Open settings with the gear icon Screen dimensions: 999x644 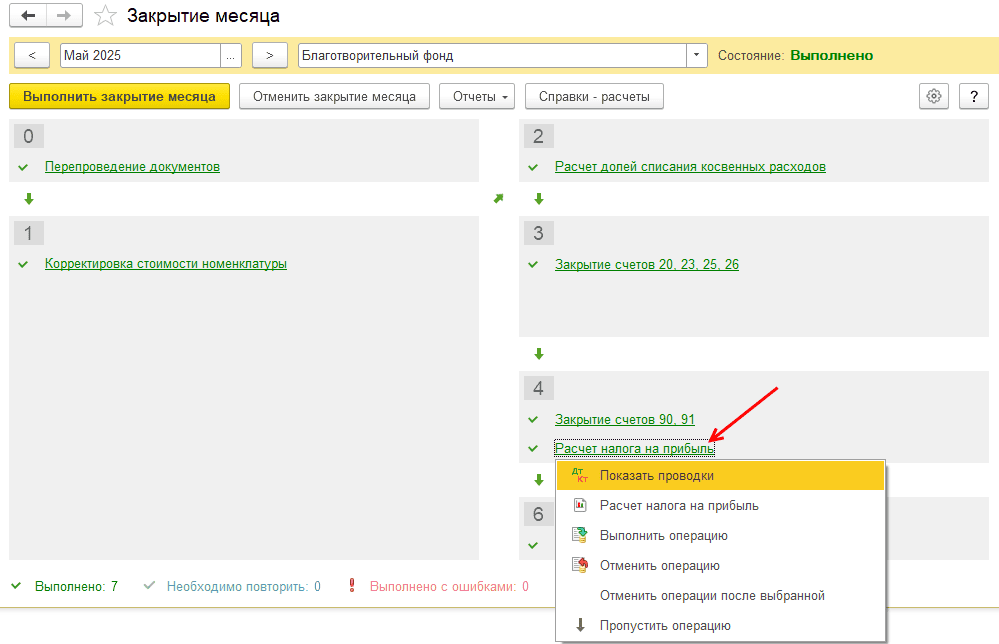coord(934,96)
